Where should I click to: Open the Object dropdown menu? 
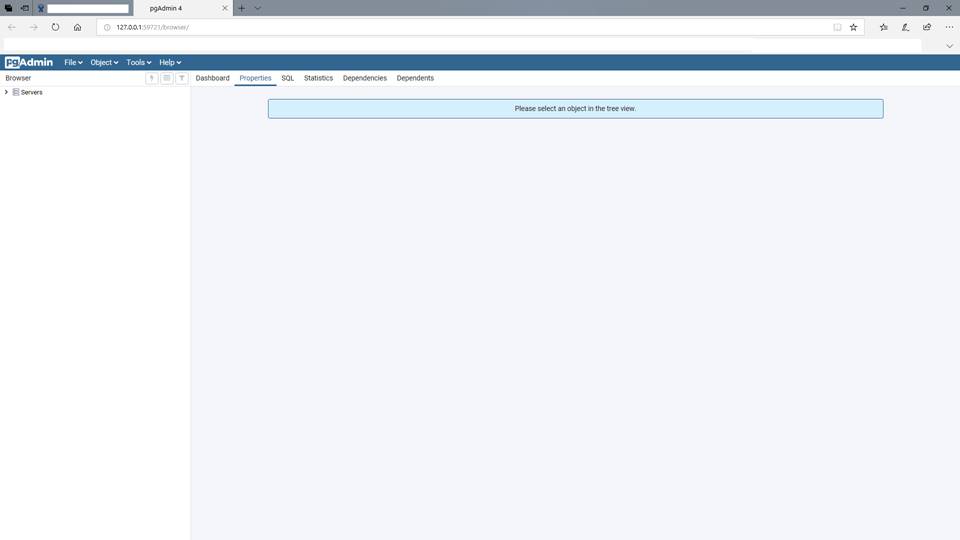pyautogui.click(x=104, y=62)
